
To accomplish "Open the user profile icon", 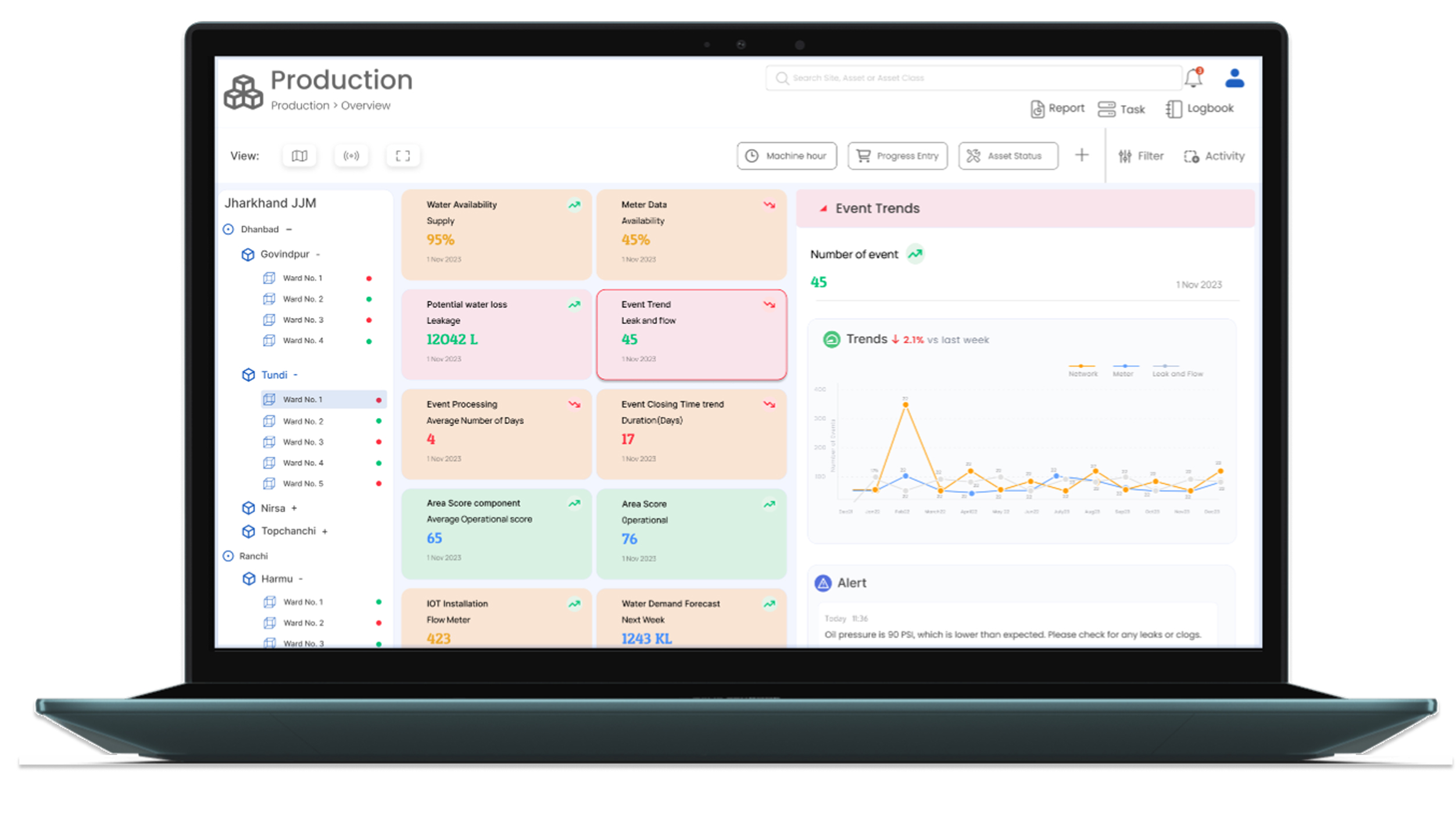I will pos(1234,78).
